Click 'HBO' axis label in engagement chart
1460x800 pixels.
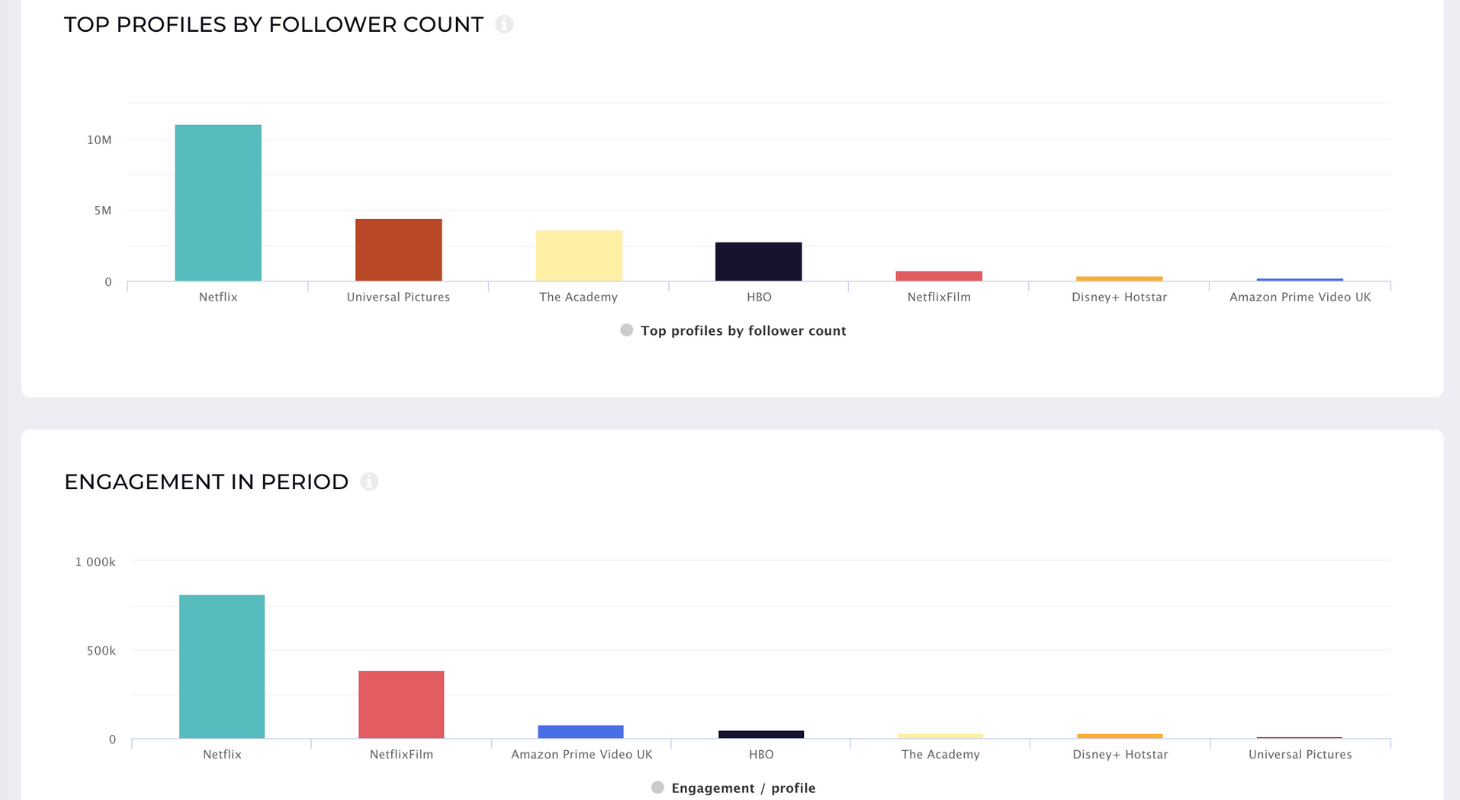point(761,754)
